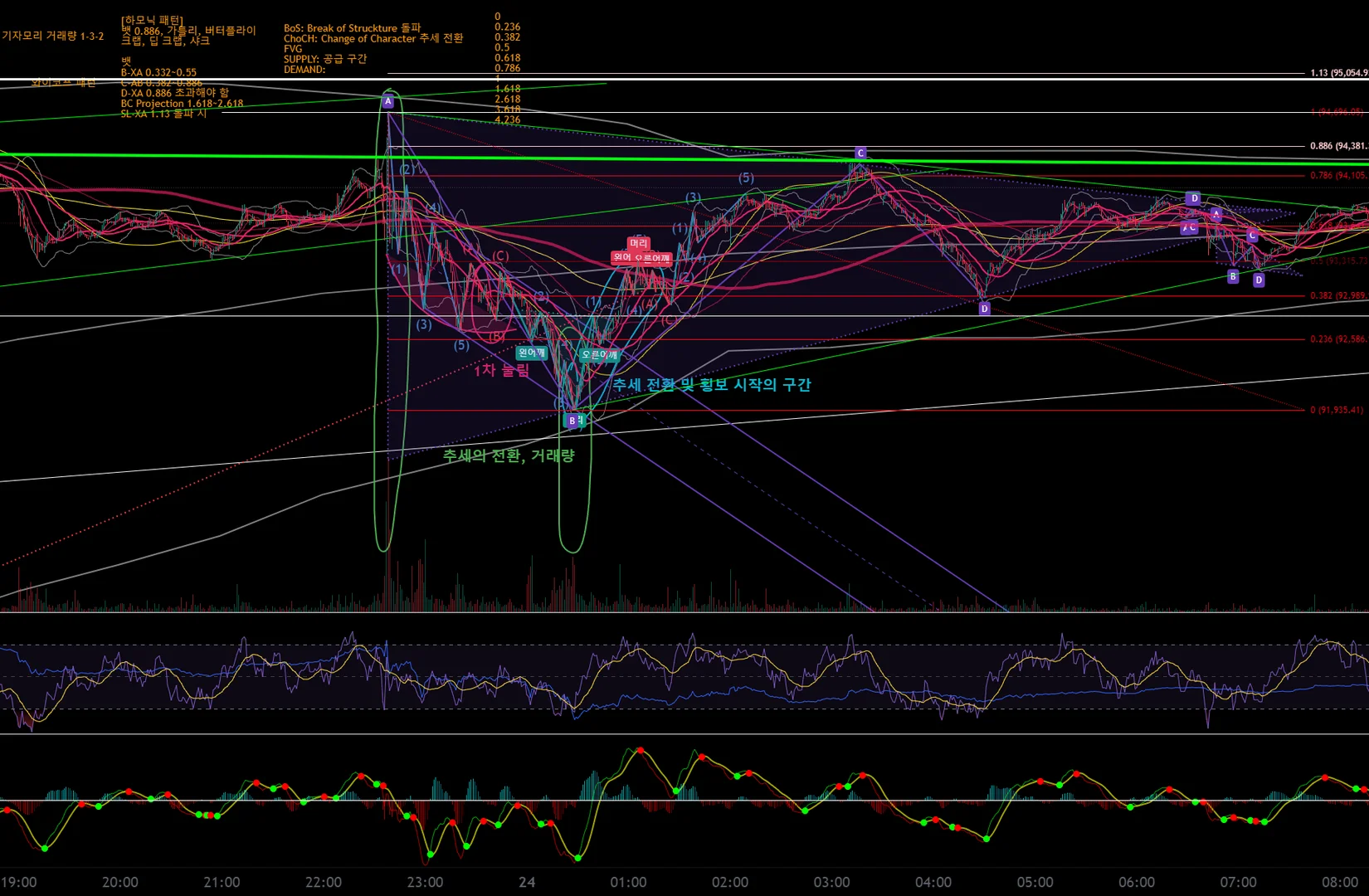The height and width of the screenshot is (896, 1369).
Task: Click the '24' date label on time axis
Action: coord(527,882)
